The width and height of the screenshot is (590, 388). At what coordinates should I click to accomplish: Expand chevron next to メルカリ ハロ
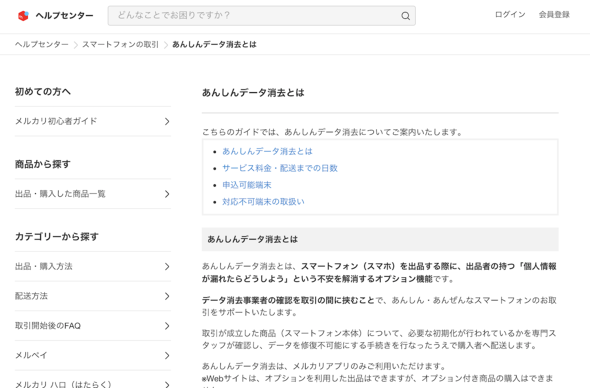point(167,384)
